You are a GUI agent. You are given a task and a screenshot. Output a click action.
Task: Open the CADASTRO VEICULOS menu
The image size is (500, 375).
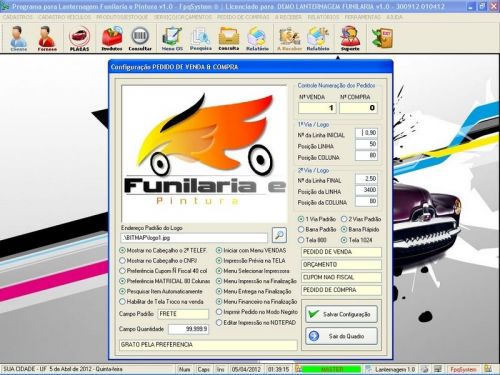tap(64, 17)
